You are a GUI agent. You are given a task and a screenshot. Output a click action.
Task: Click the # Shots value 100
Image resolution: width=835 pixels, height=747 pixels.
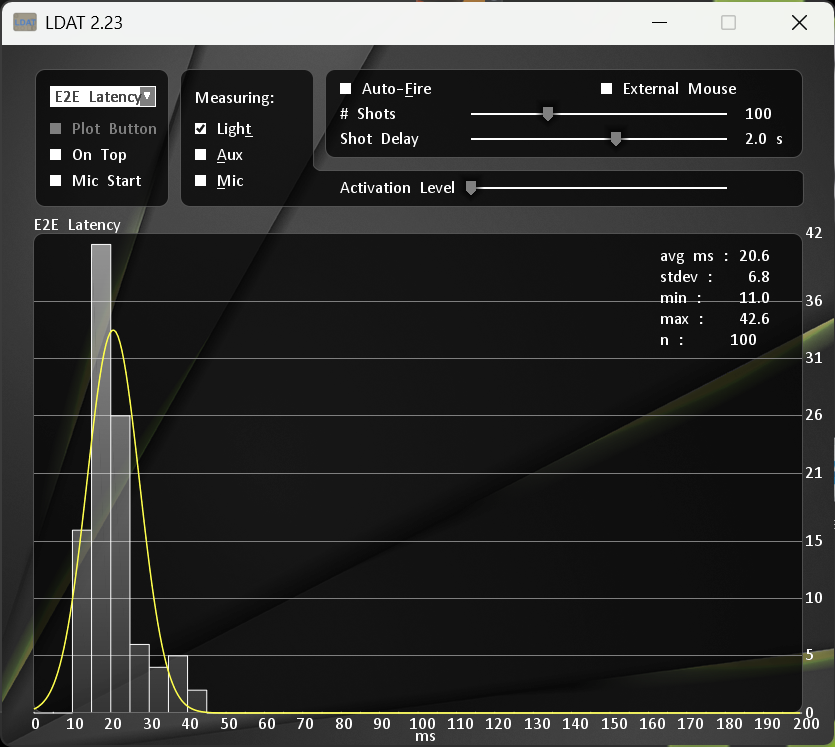coord(758,113)
